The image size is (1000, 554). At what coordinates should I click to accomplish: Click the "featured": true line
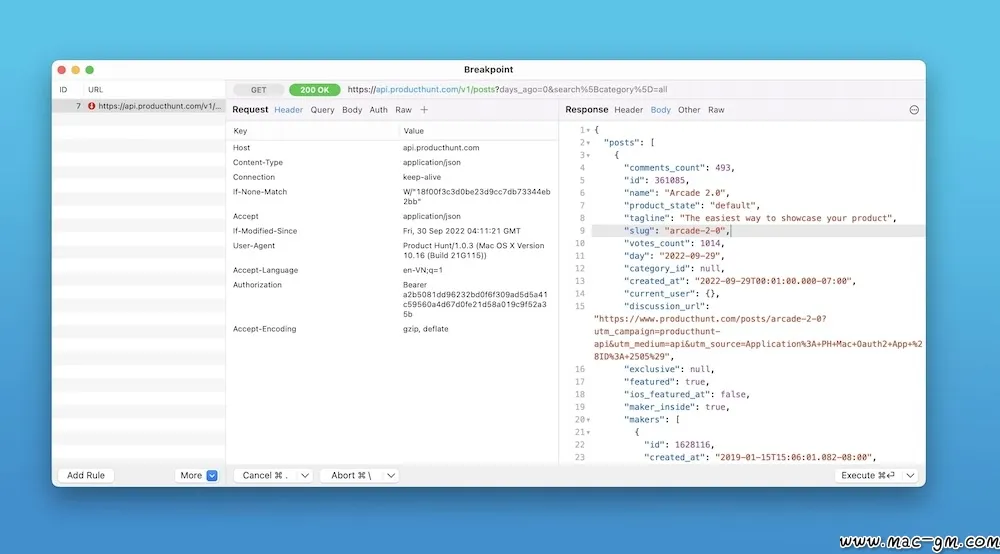(666, 382)
